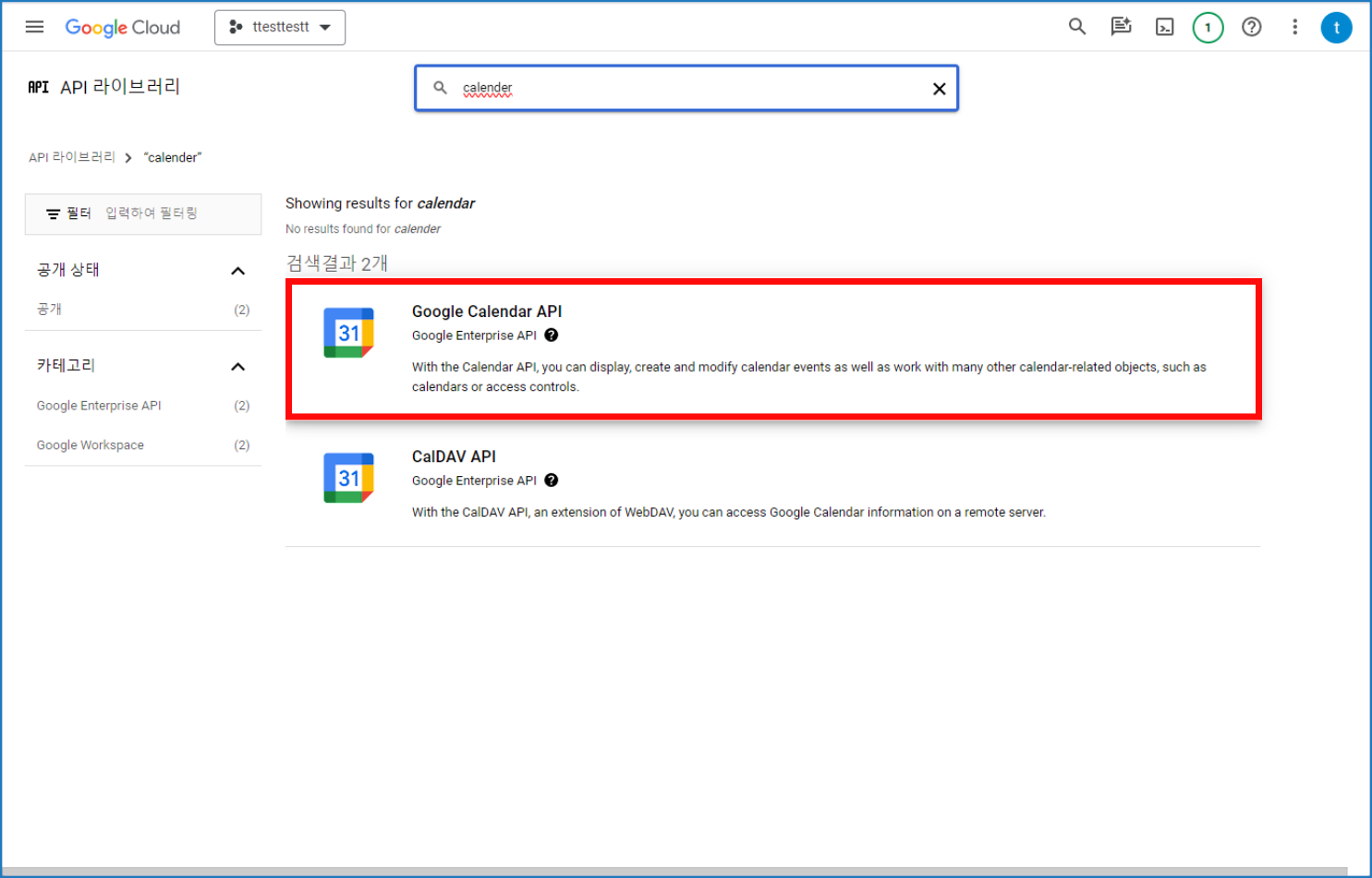
Task: Open the main navigation hamburger menu
Action: click(x=34, y=27)
